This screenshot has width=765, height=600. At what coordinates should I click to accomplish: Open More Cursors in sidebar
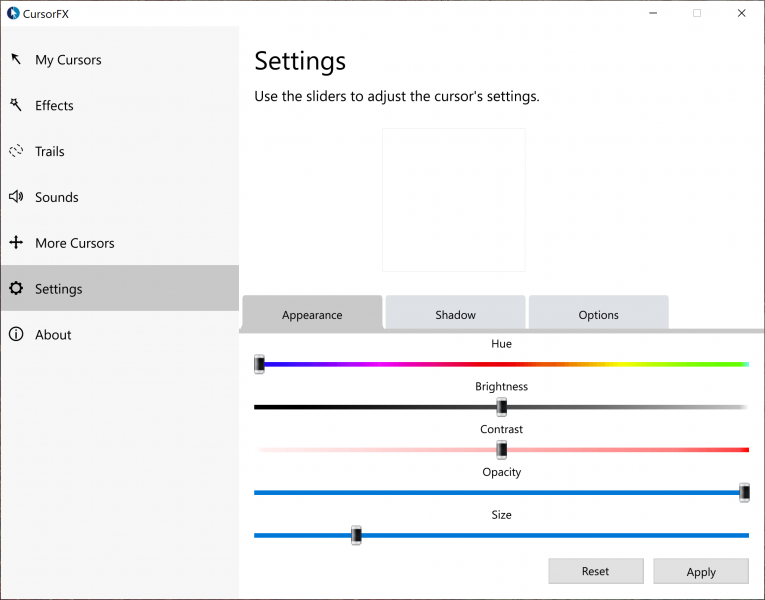coord(120,243)
